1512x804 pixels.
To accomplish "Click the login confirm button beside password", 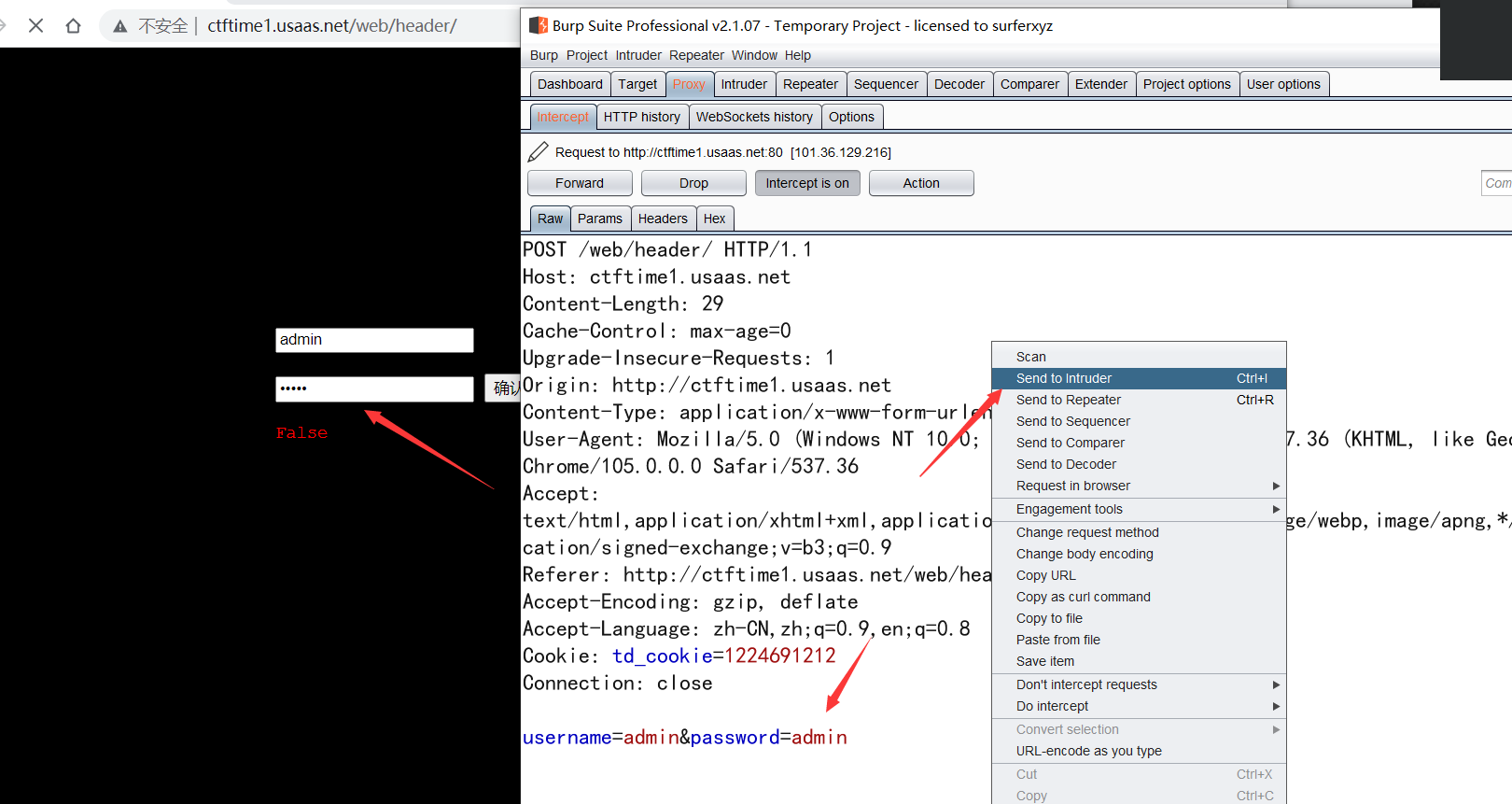I will (x=502, y=388).
